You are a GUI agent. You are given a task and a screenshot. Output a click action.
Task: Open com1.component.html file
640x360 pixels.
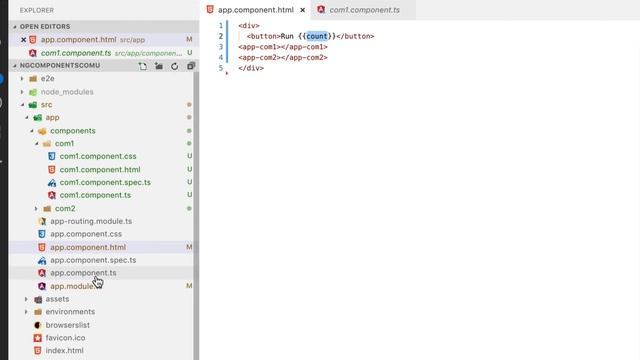point(100,169)
